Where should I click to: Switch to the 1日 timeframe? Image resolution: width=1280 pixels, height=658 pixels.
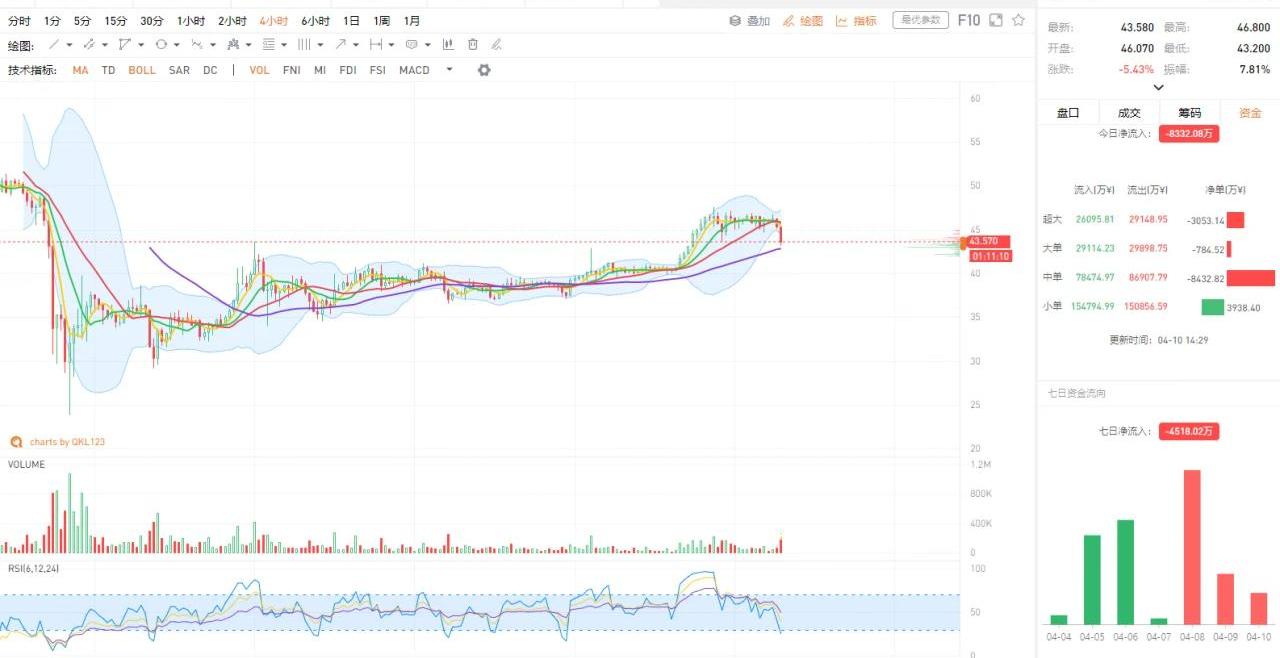(x=351, y=21)
